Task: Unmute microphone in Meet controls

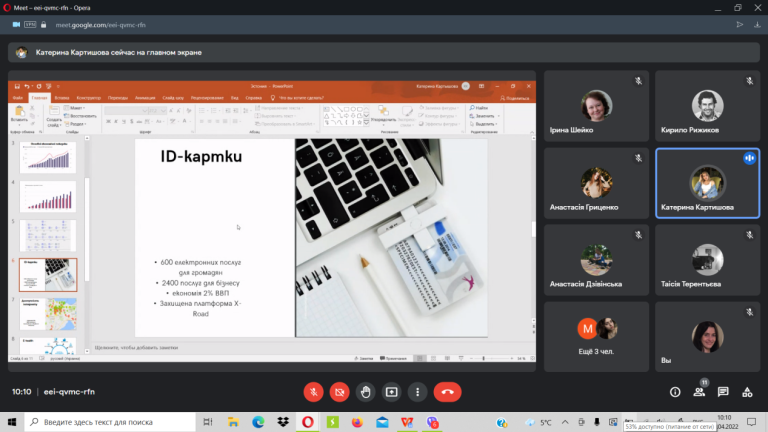Action: tap(313, 392)
